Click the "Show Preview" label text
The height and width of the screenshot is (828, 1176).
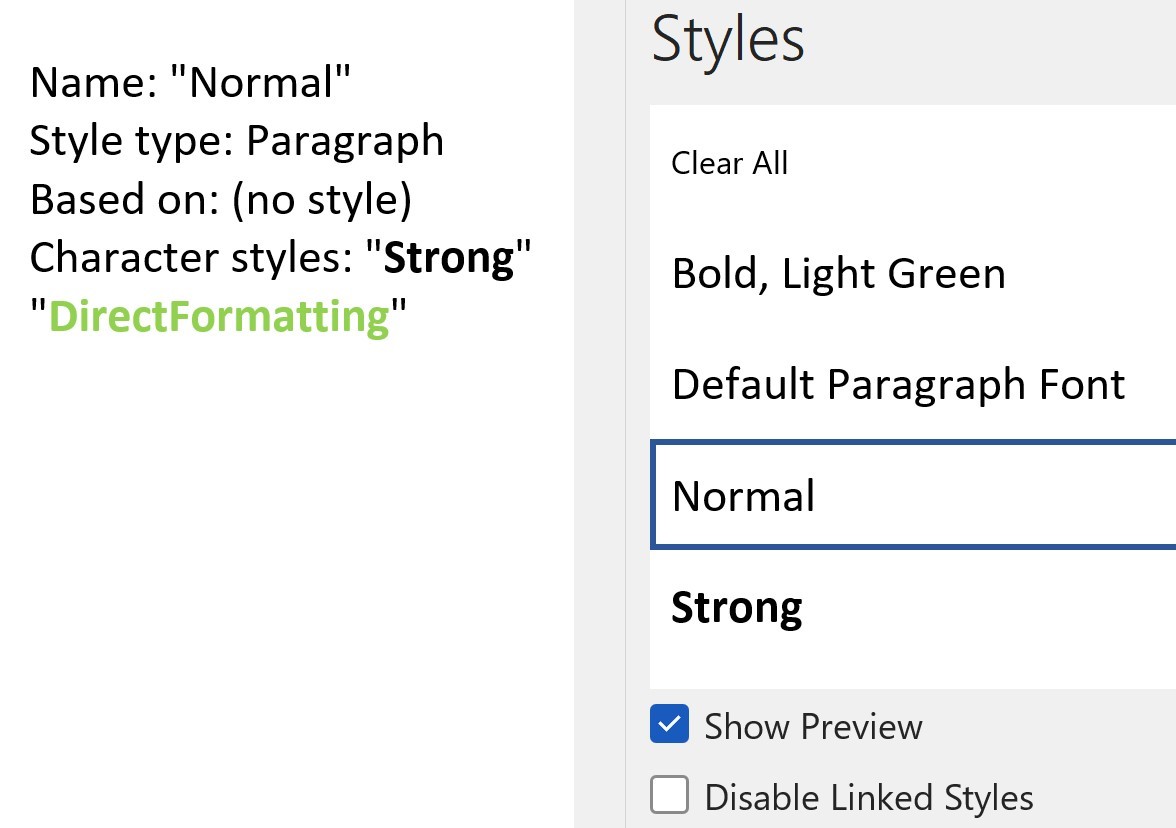(813, 726)
